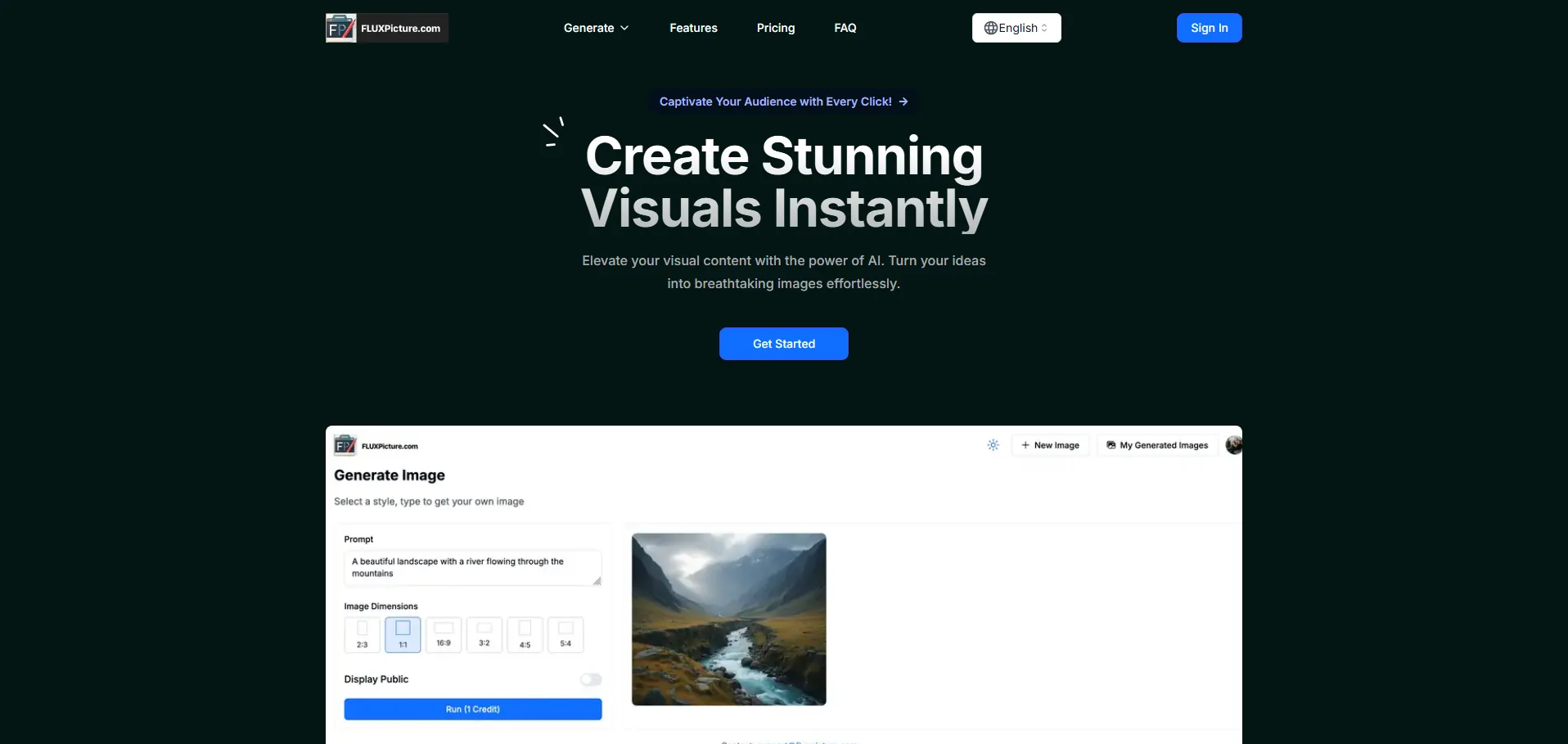Enable the Display Public toggle
1568x744 pixels.
point(591,679)
